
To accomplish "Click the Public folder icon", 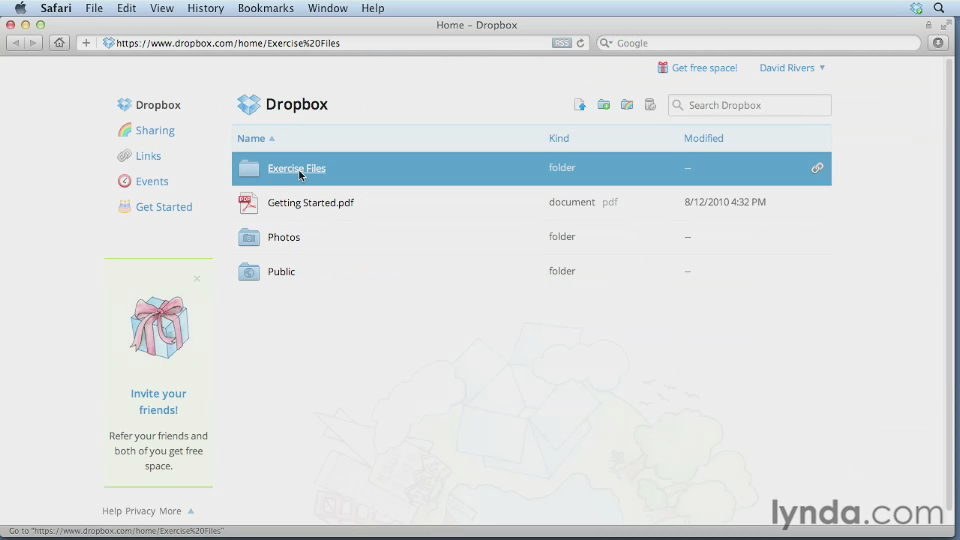I will (x=249, y=271).
